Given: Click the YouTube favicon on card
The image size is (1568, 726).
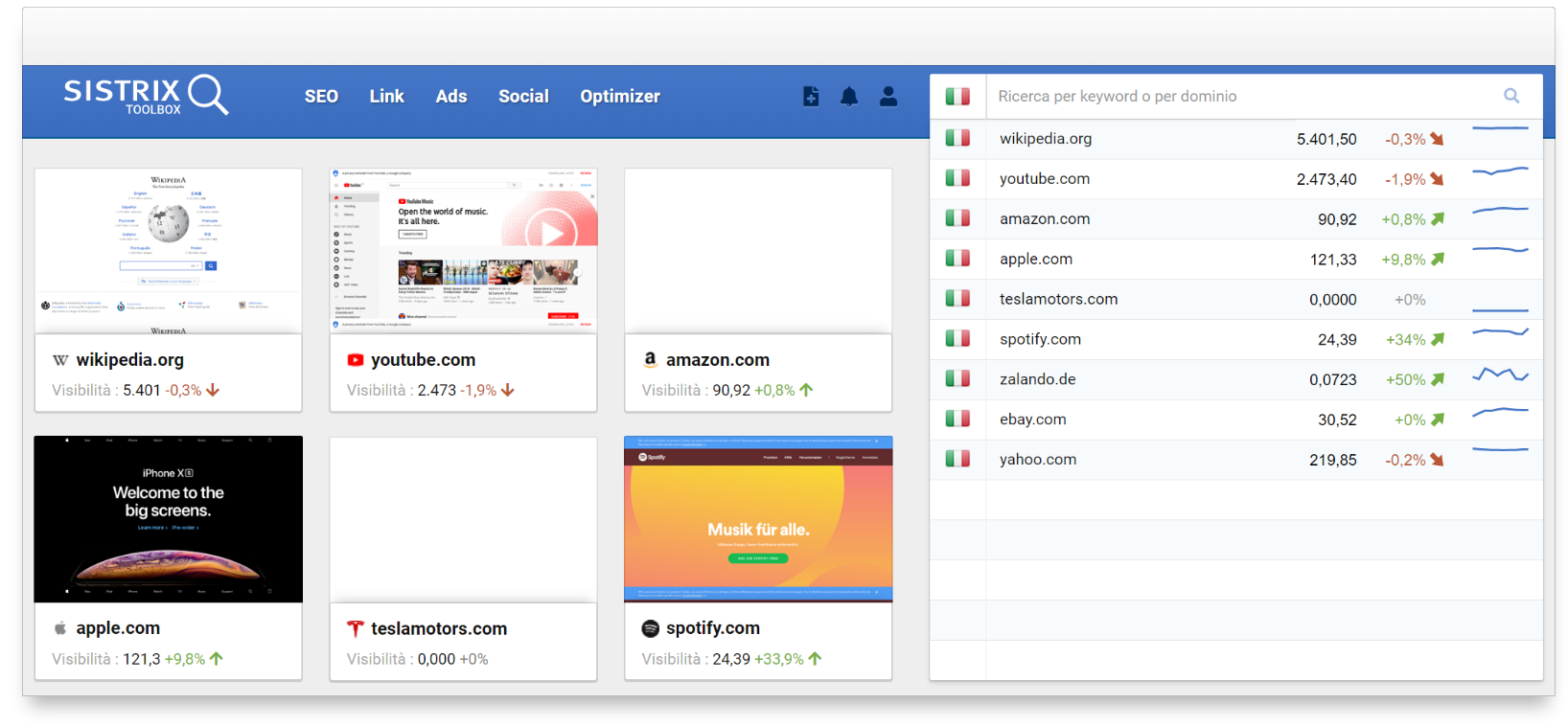Looking at the screenshot, I should [356, 360].
